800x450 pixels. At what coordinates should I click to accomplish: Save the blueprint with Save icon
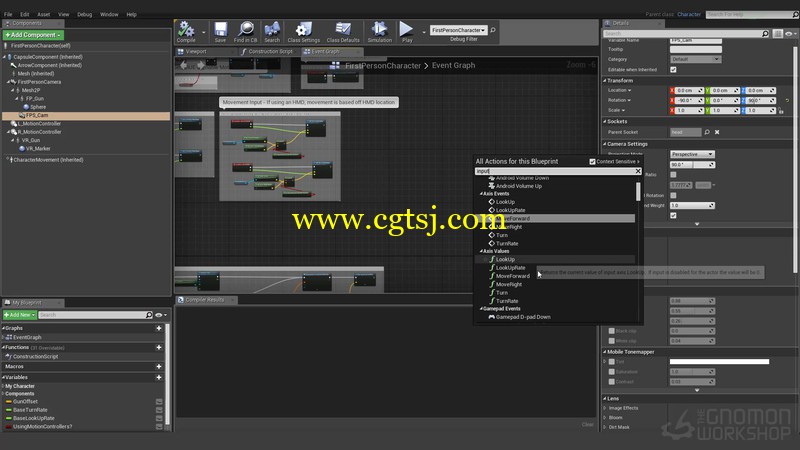click(x=220, y=32)
